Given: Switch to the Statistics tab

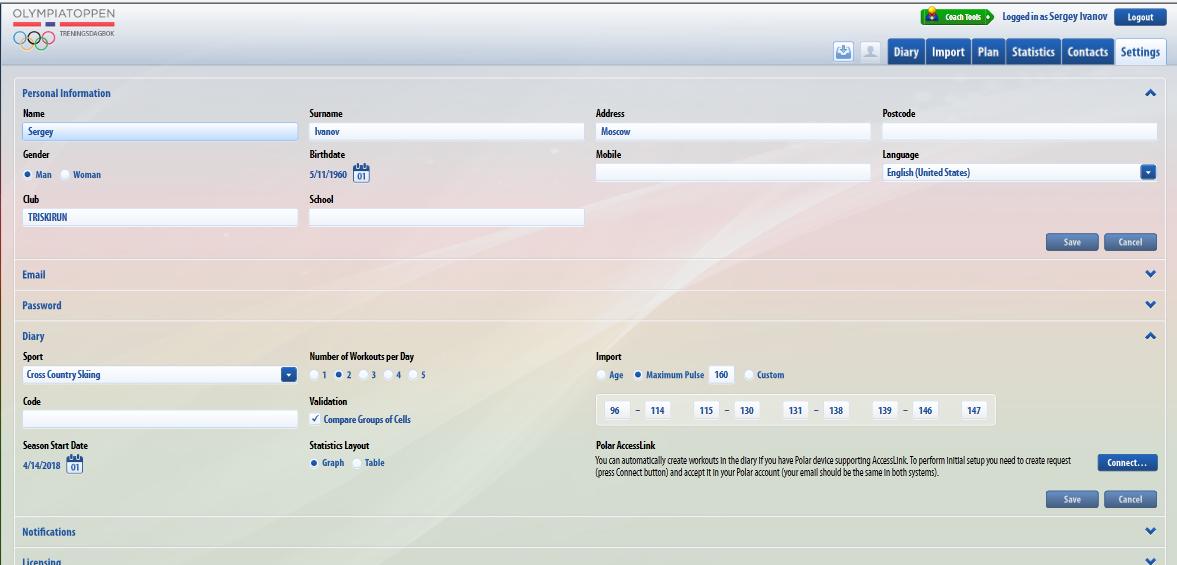Looking at the screenshot, I should 1033,52.
